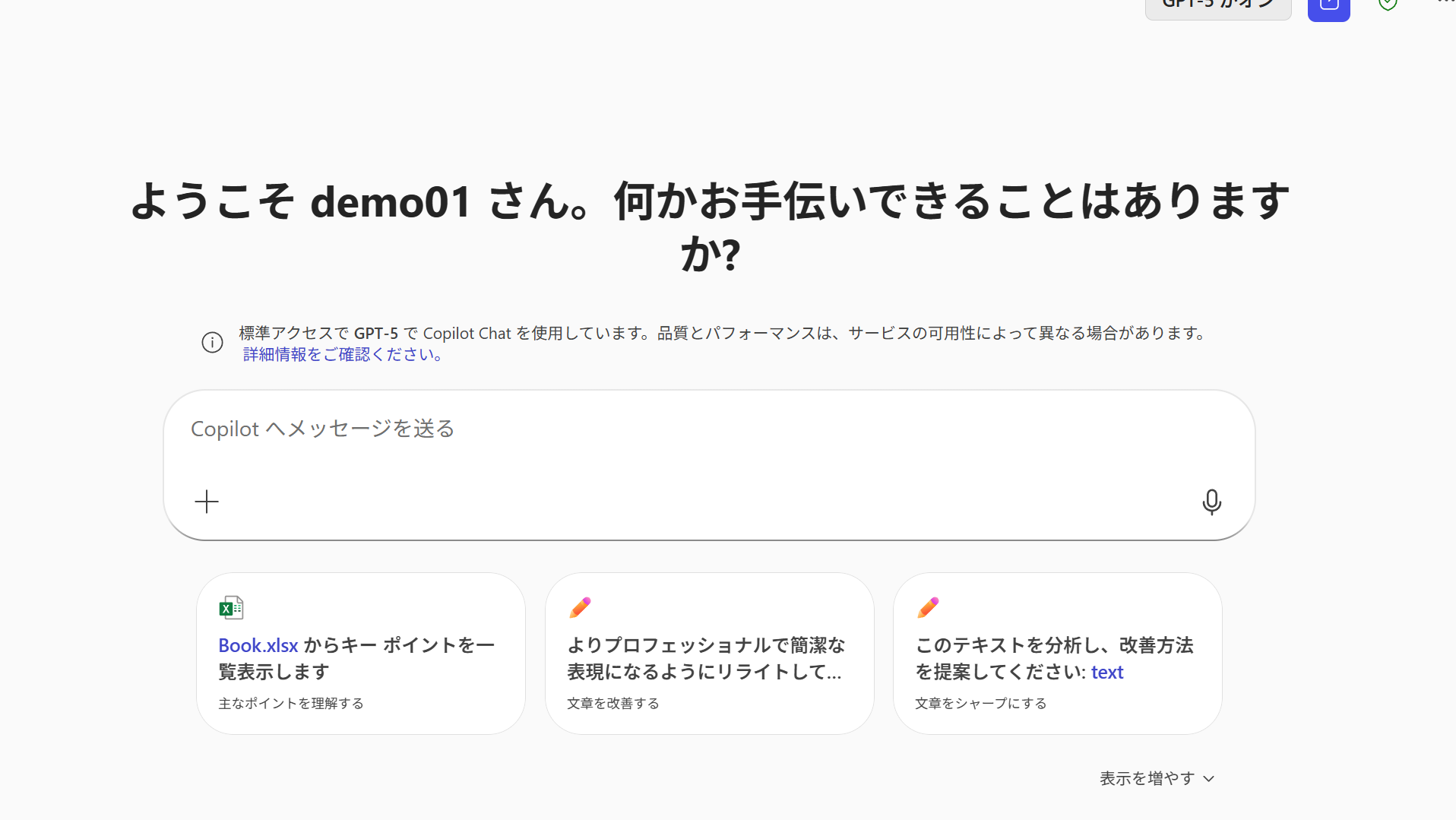Select the analyze text improvement suggestion card
This screenshot has width=1456, height=820.
point(1058,654)
